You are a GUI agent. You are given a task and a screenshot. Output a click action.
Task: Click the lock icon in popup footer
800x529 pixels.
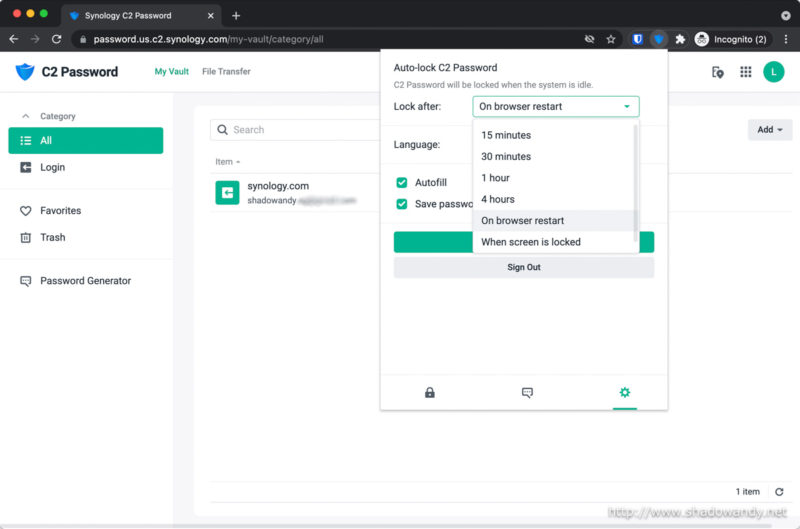tap(429, 393)
